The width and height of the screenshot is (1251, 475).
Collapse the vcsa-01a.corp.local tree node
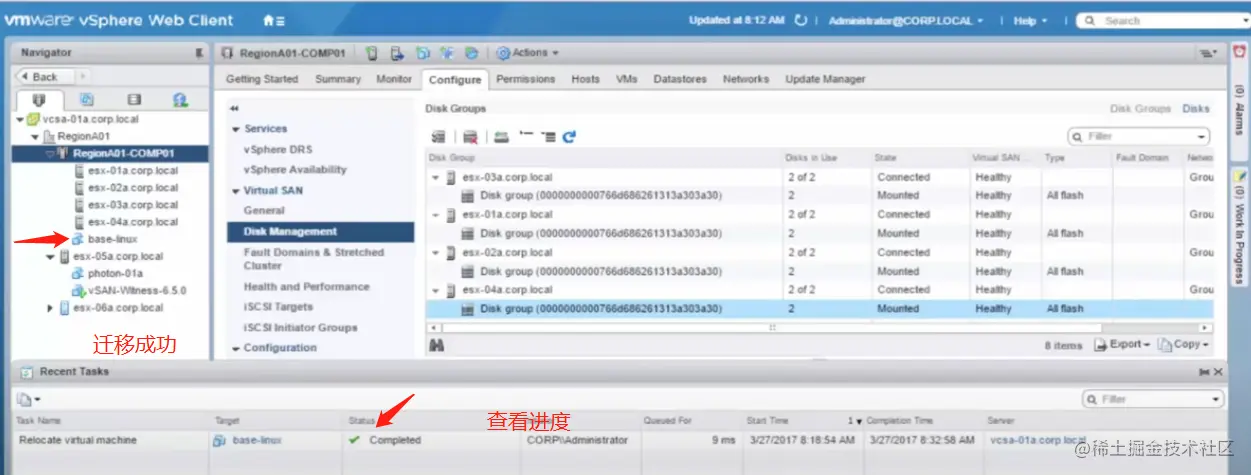pos(21,119)
